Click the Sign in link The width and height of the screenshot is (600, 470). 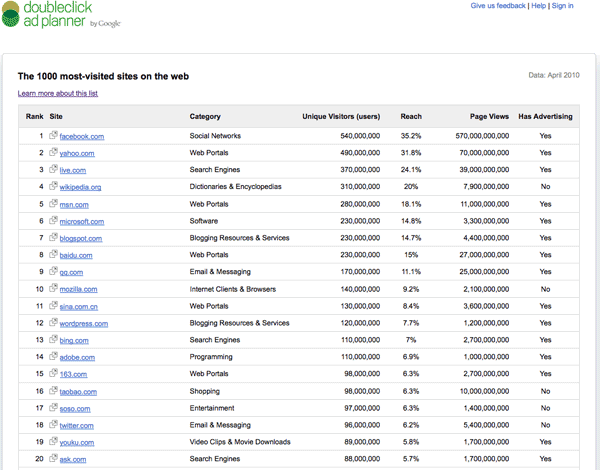[x=562, y=6]
